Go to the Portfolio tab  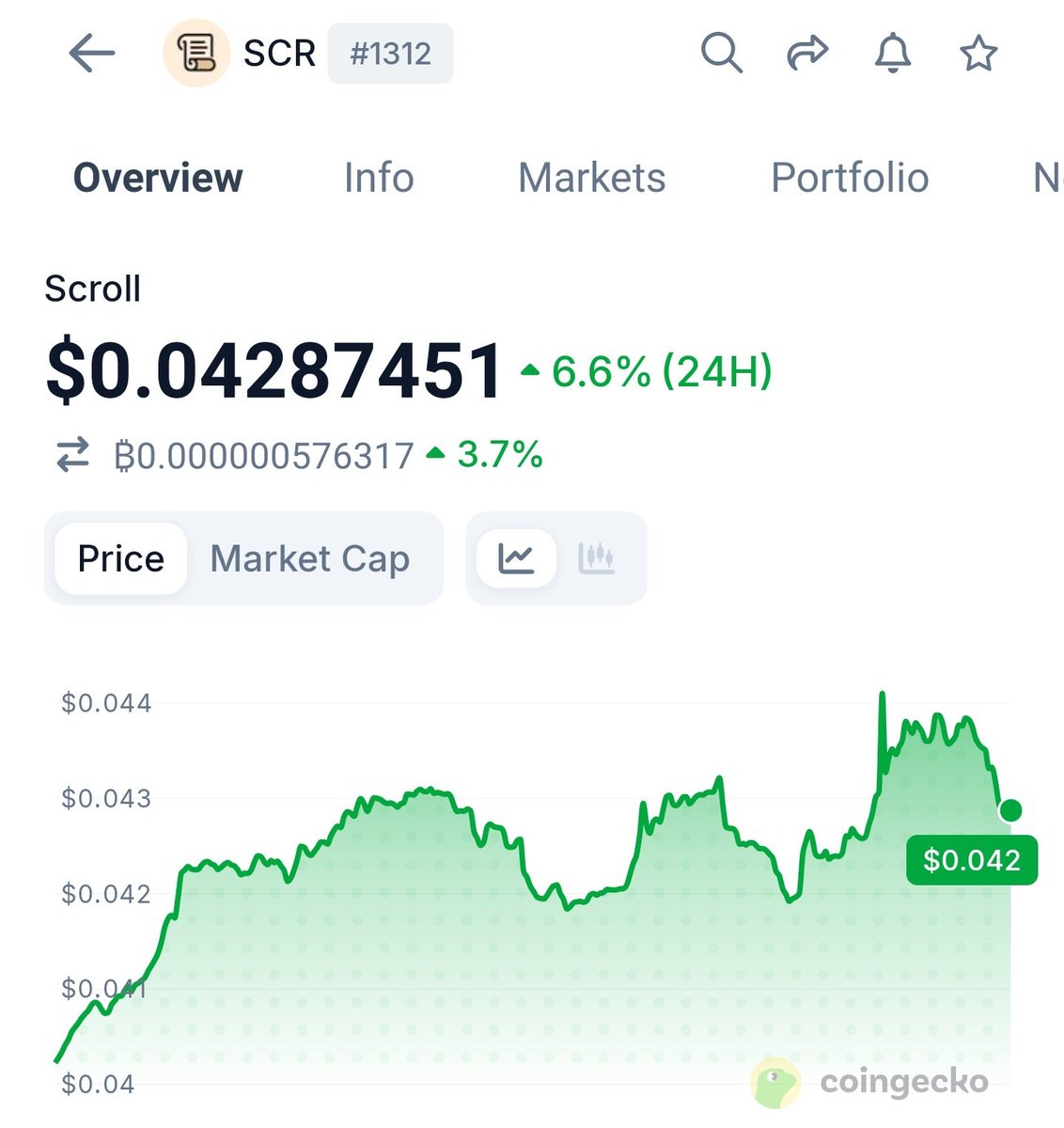pyautogui.click(x=850, y=178)
